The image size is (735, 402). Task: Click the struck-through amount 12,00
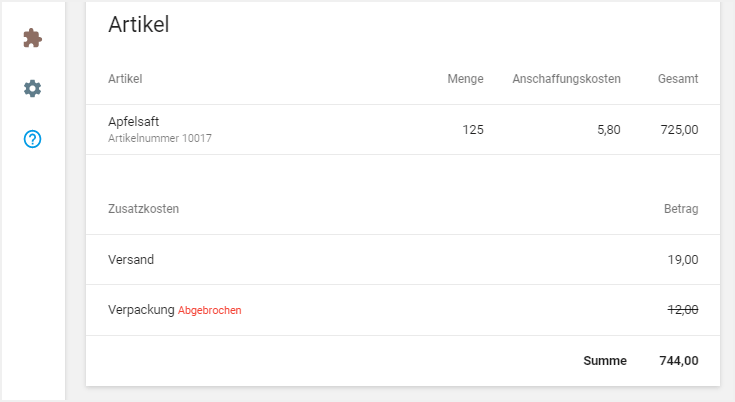(x=683, y=310)
